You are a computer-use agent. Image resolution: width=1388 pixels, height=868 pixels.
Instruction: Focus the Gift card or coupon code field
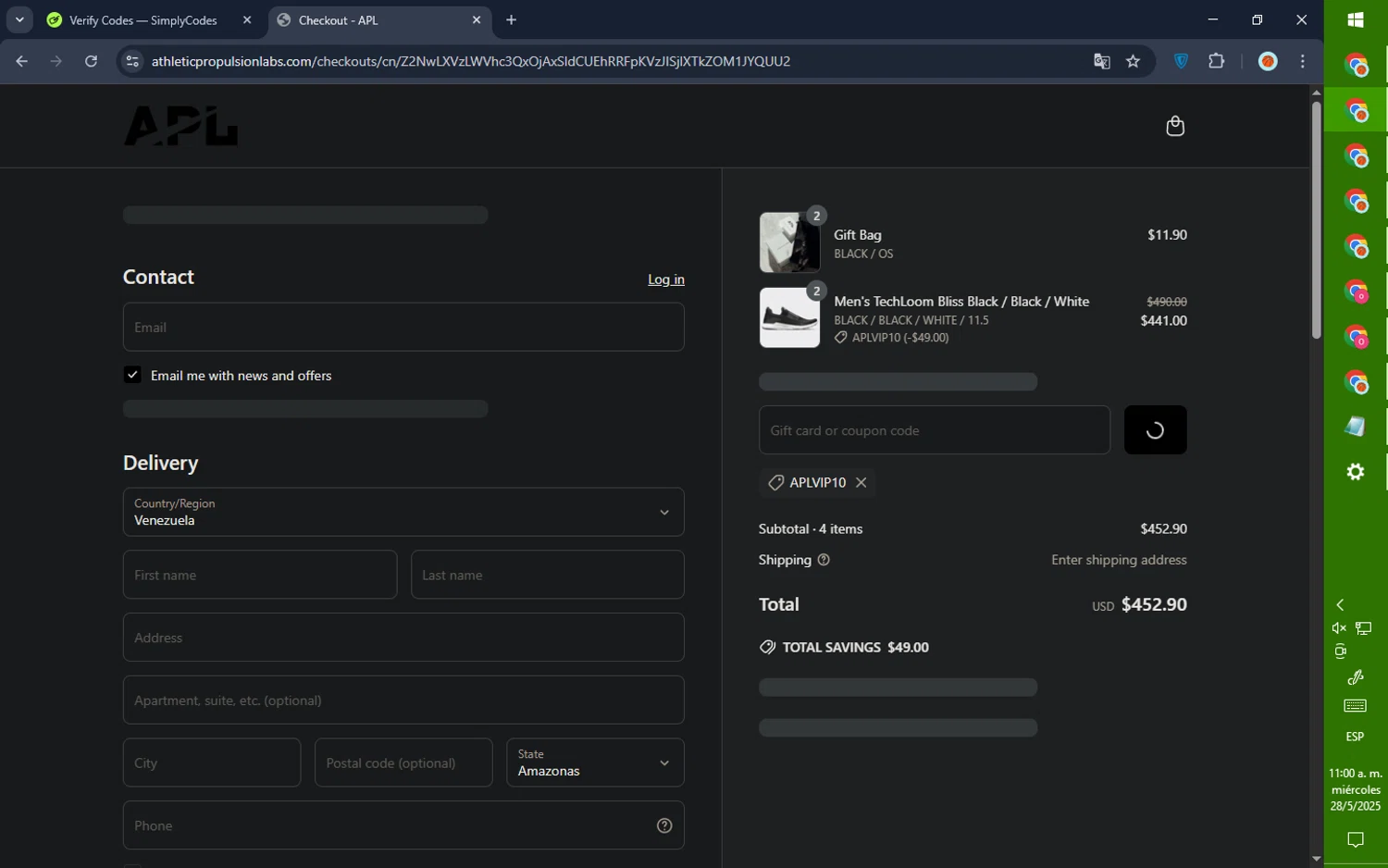pos(935,430)
